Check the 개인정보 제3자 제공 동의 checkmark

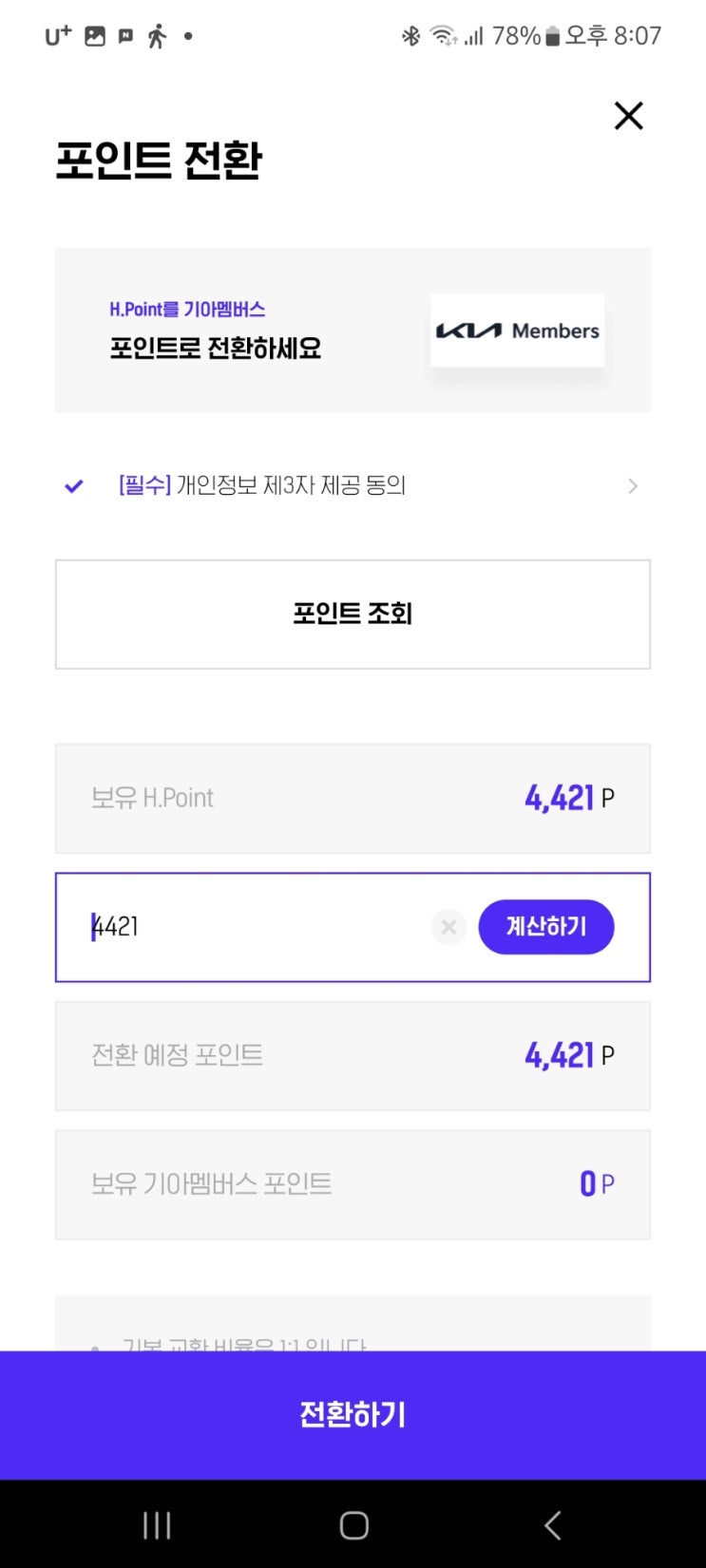click(x=74, y=486)
